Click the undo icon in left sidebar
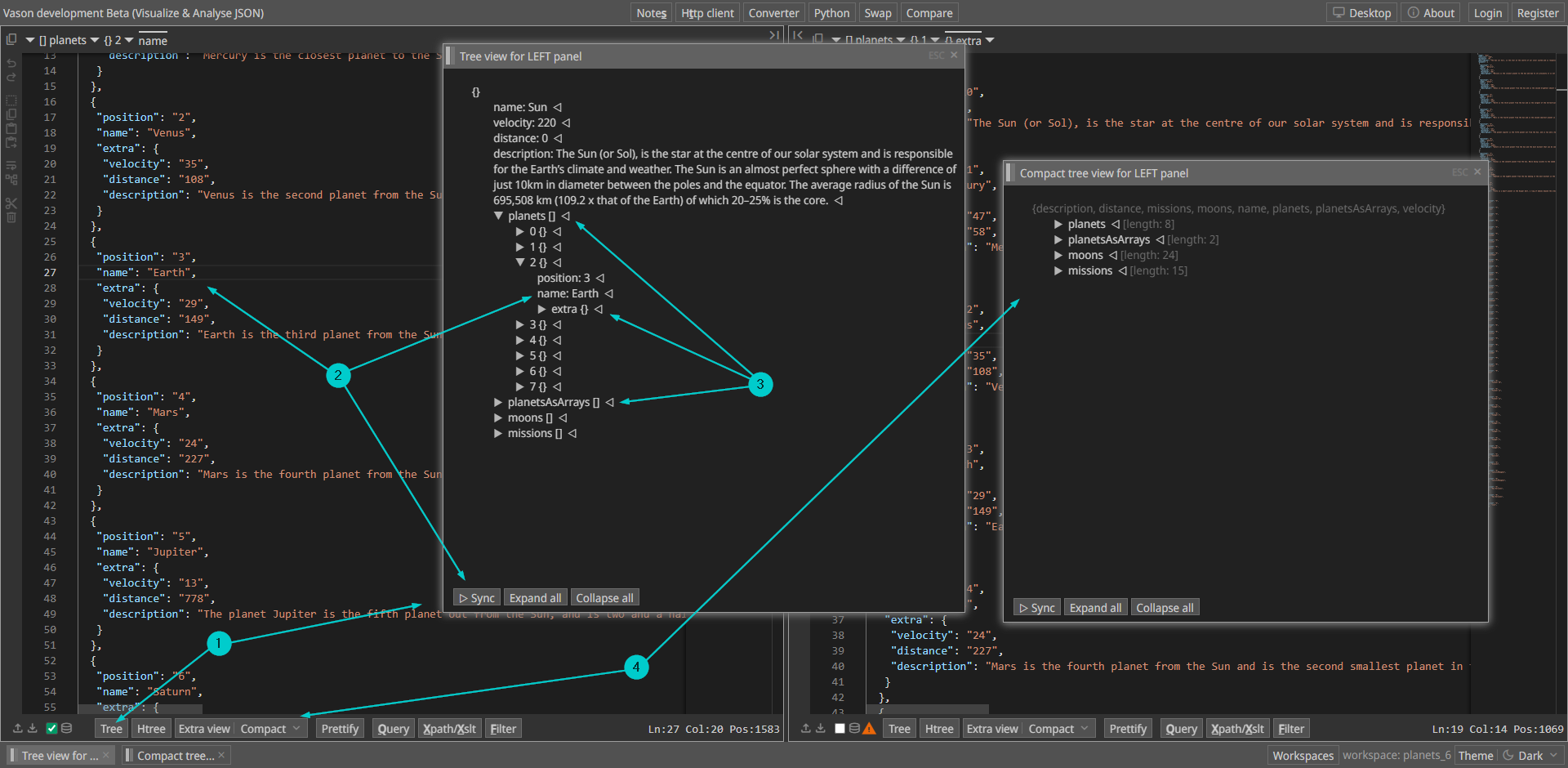Screen dimensions: 1568x768 [x=11, y=63]
